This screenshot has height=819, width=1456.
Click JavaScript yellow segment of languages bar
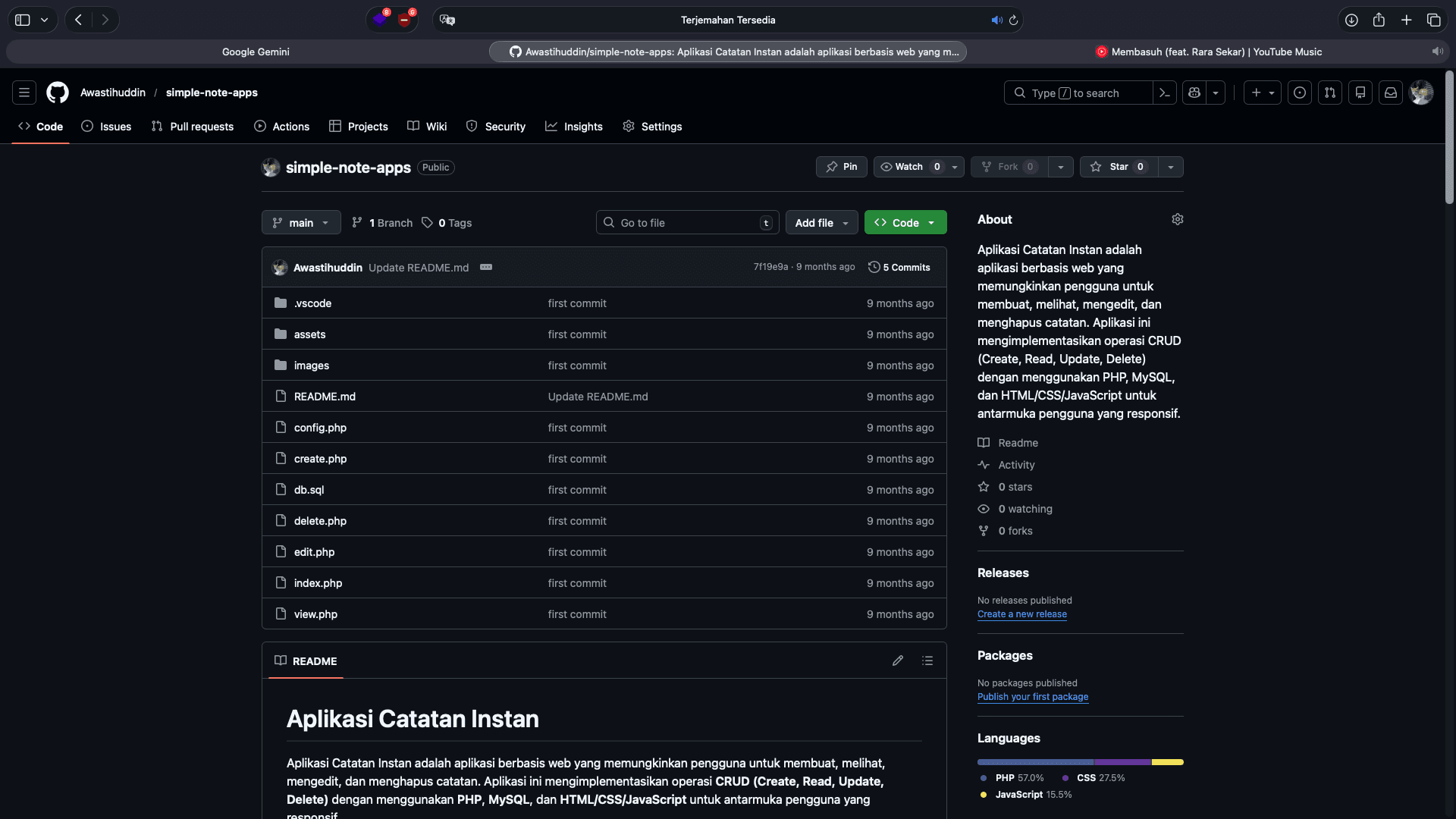[1168, 761]
